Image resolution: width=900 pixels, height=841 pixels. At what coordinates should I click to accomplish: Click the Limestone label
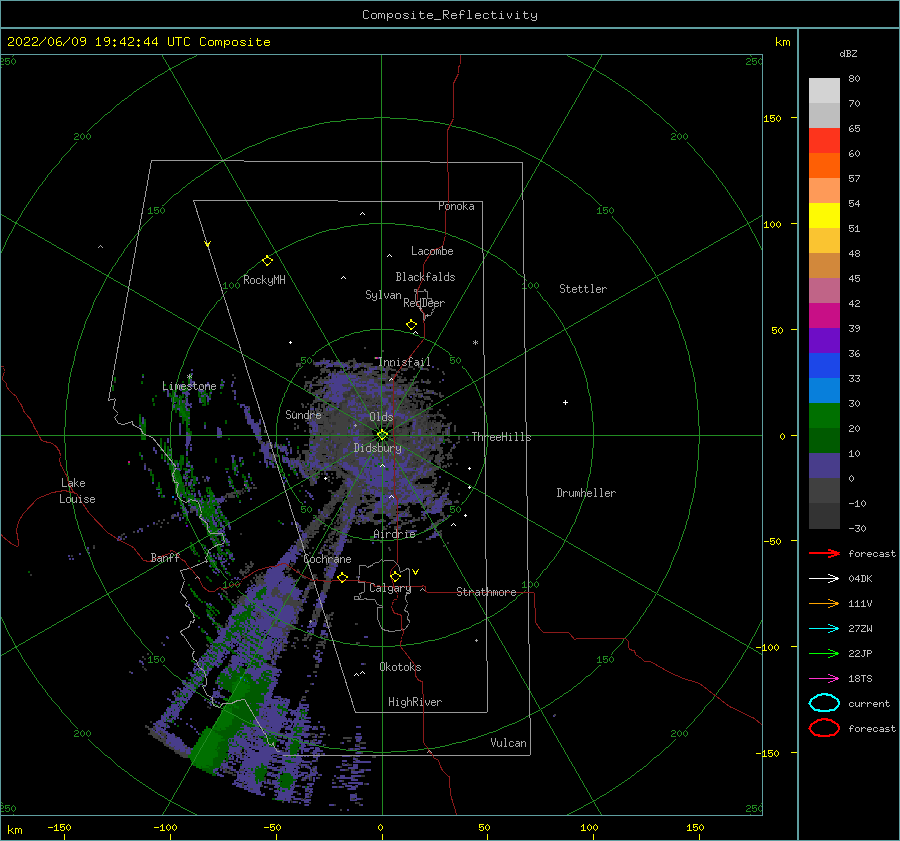click(x=189, y=386)
